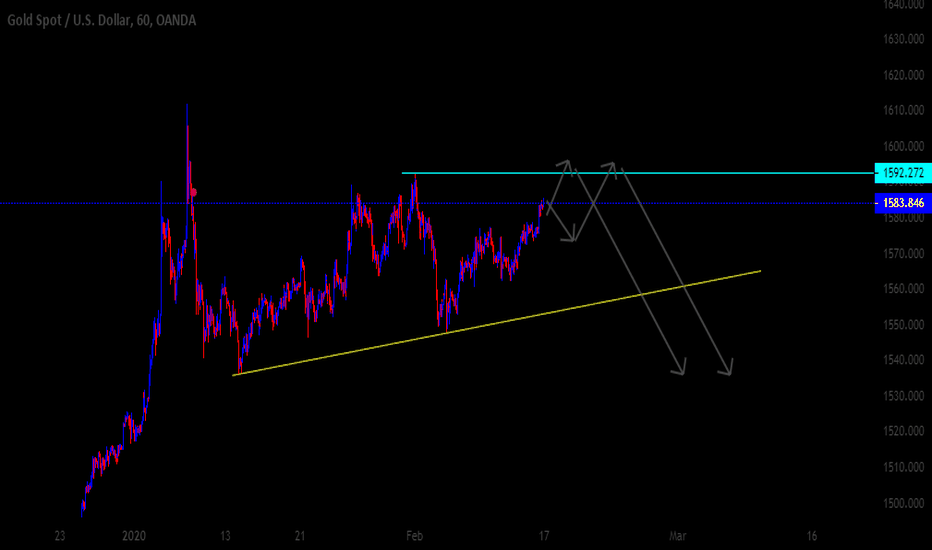Click the Mar label on time axis
932x550 pixels.
click(x=678, y=536)
